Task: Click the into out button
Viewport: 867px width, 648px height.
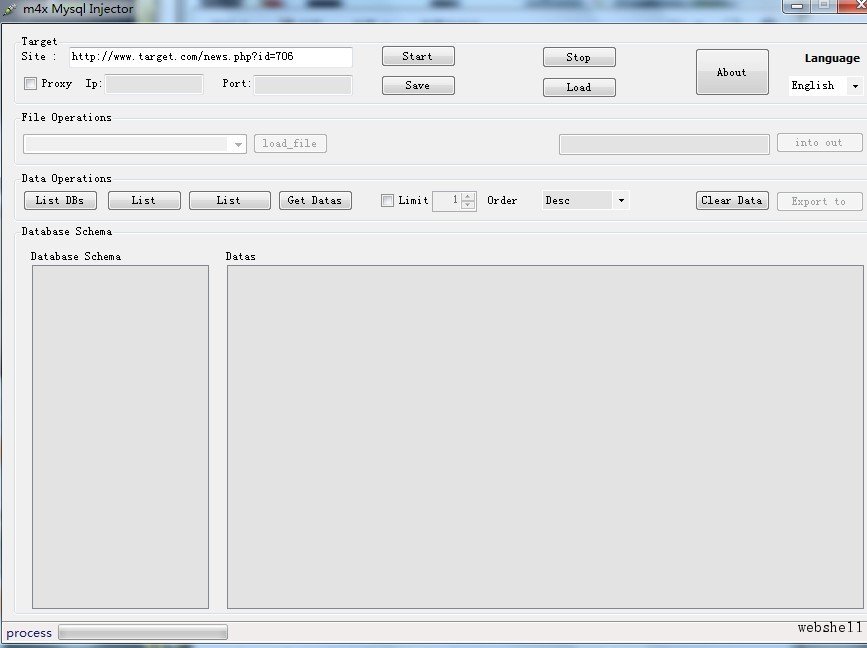Action: [x=819, y=143]
